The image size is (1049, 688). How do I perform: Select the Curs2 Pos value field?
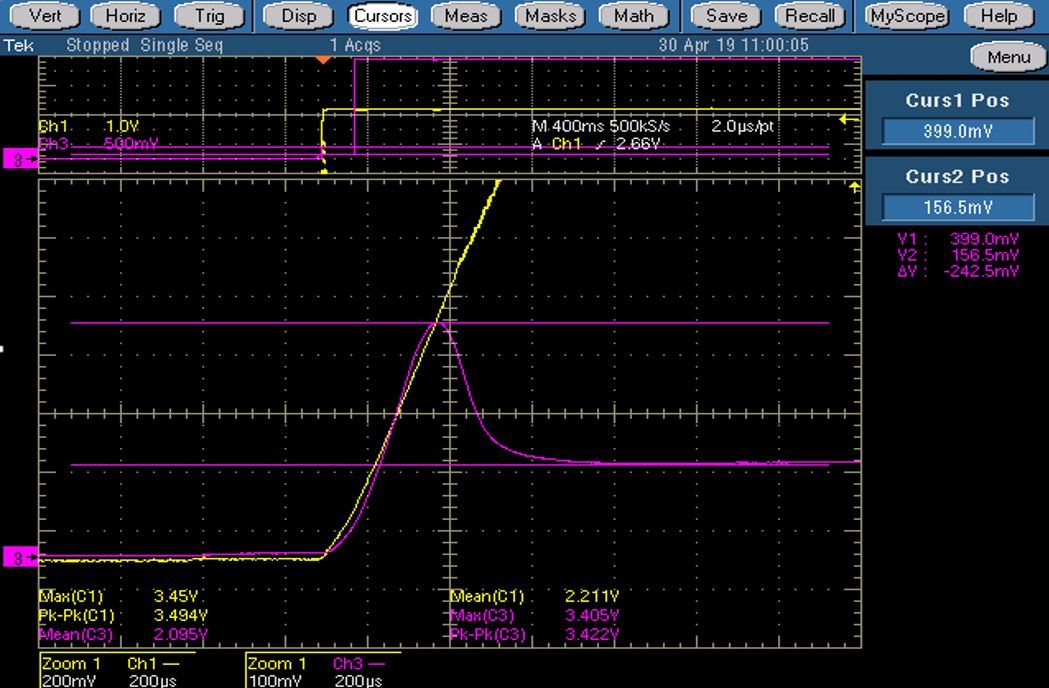(x=957, y=207)
